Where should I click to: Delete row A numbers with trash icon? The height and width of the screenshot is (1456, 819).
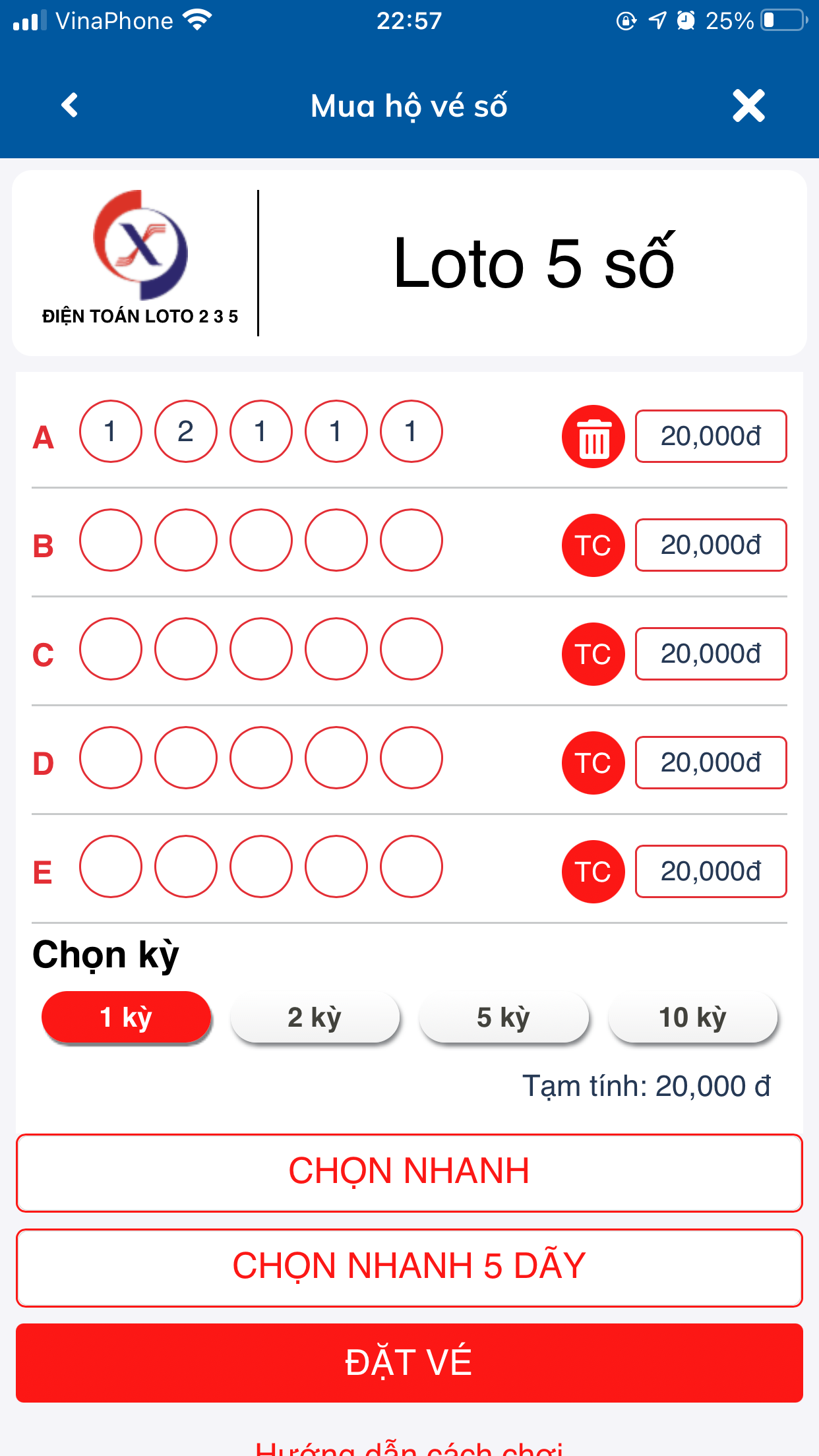pyautogui.click(x=593, y=437)
